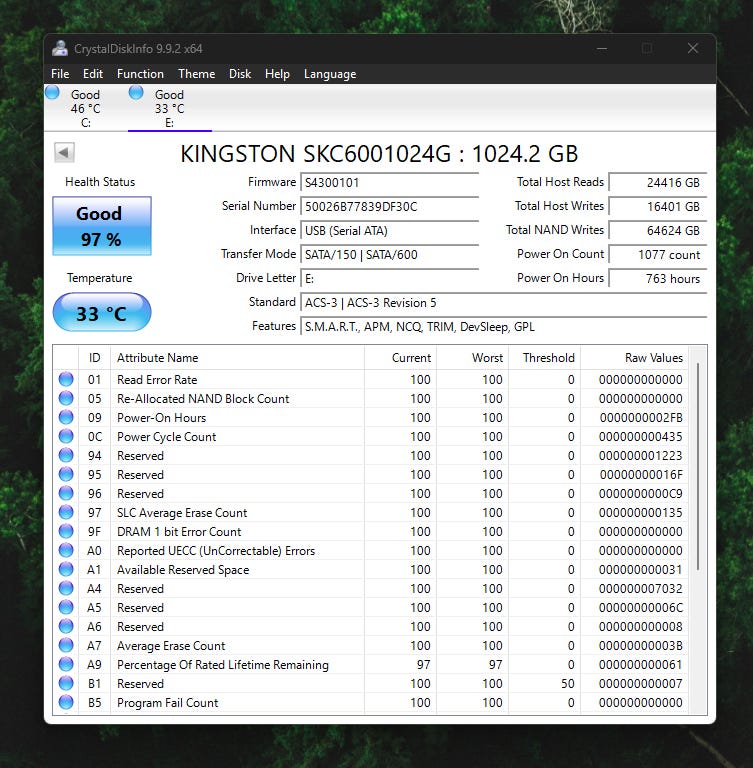Select Available Reserved Space text
The width and height of the screenshot is (753, 768).
183,570
